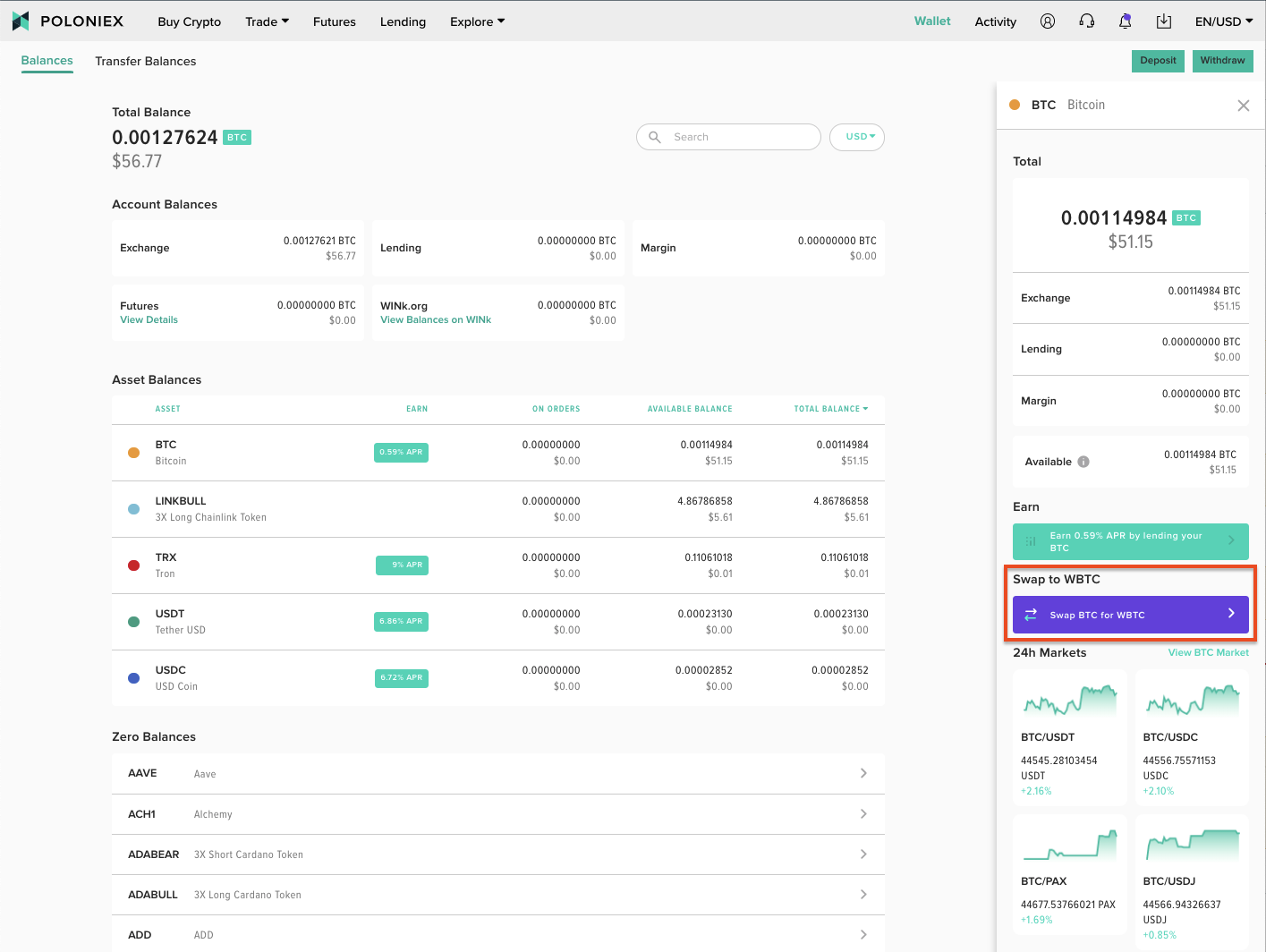This screenshot has height=952, width=1266.
Task: Click the LINKBULL asset coin dot
Action: click(133, 509)
